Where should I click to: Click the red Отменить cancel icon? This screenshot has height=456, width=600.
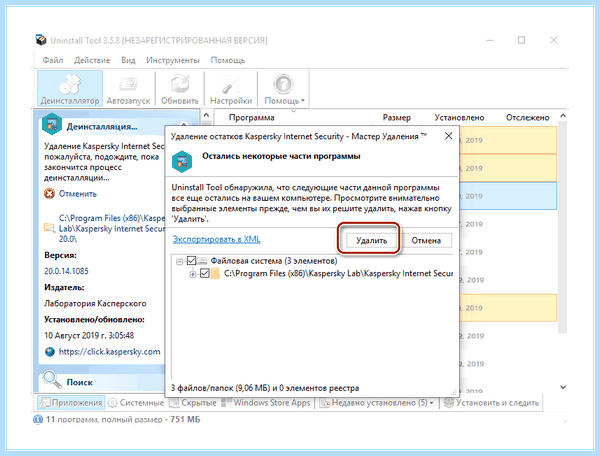(x=49, y=194)
